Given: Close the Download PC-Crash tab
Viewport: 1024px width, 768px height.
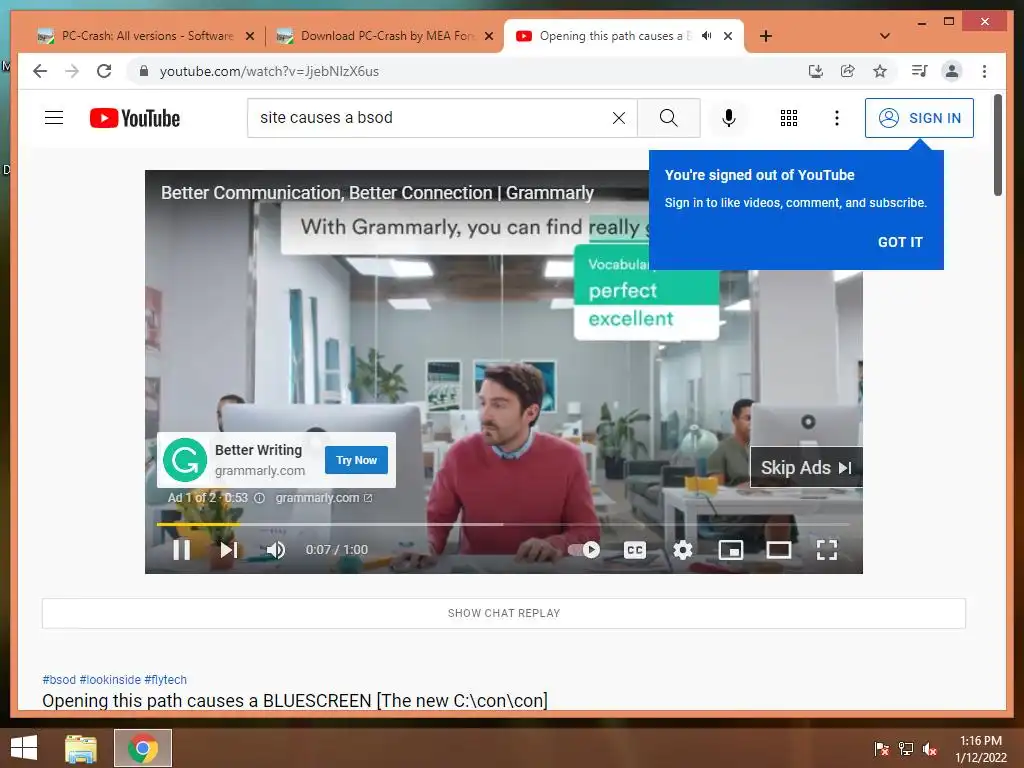Looking at the screenshot, I should point(488,36).
